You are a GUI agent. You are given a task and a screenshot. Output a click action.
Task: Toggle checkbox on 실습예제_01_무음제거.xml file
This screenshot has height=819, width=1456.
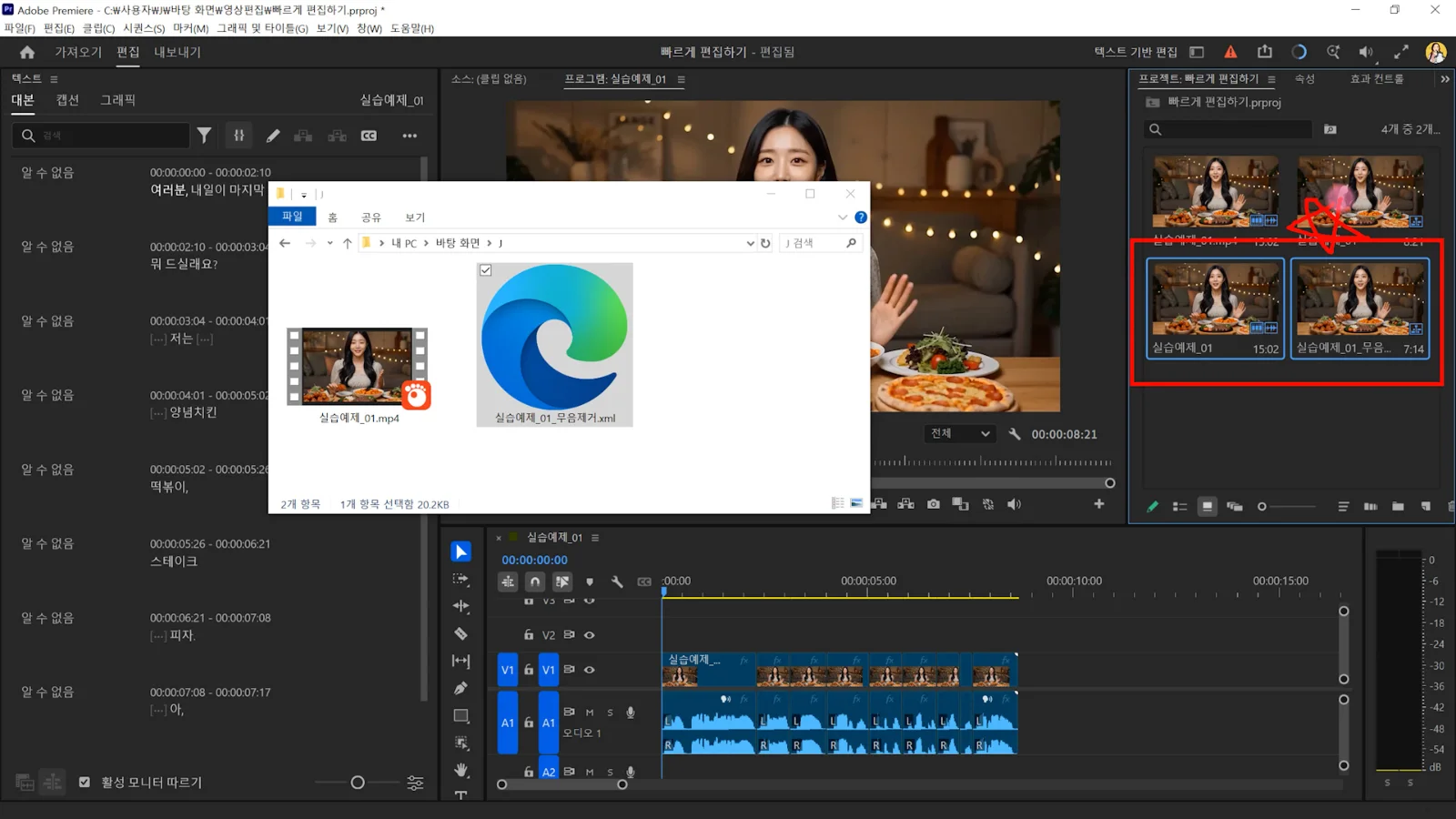pyautogui.click(x=486, y=270)
